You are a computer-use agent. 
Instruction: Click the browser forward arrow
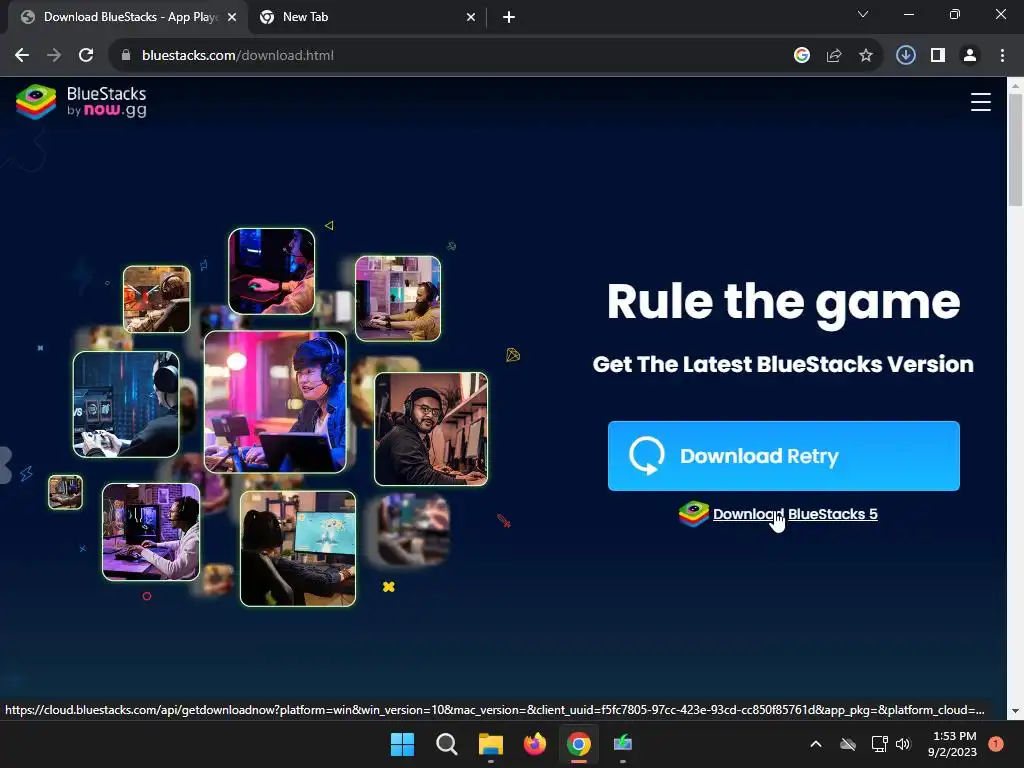[x=54, y=56]
